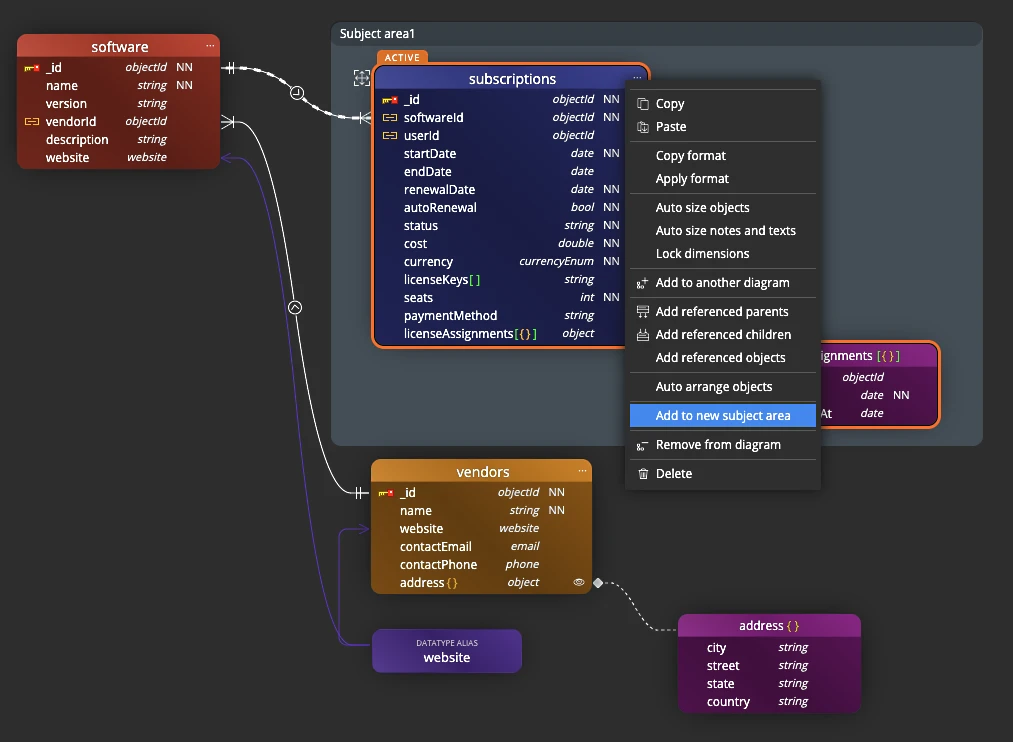Open the software table ellipsis menu
The image size is (1013, 742).
210,46
